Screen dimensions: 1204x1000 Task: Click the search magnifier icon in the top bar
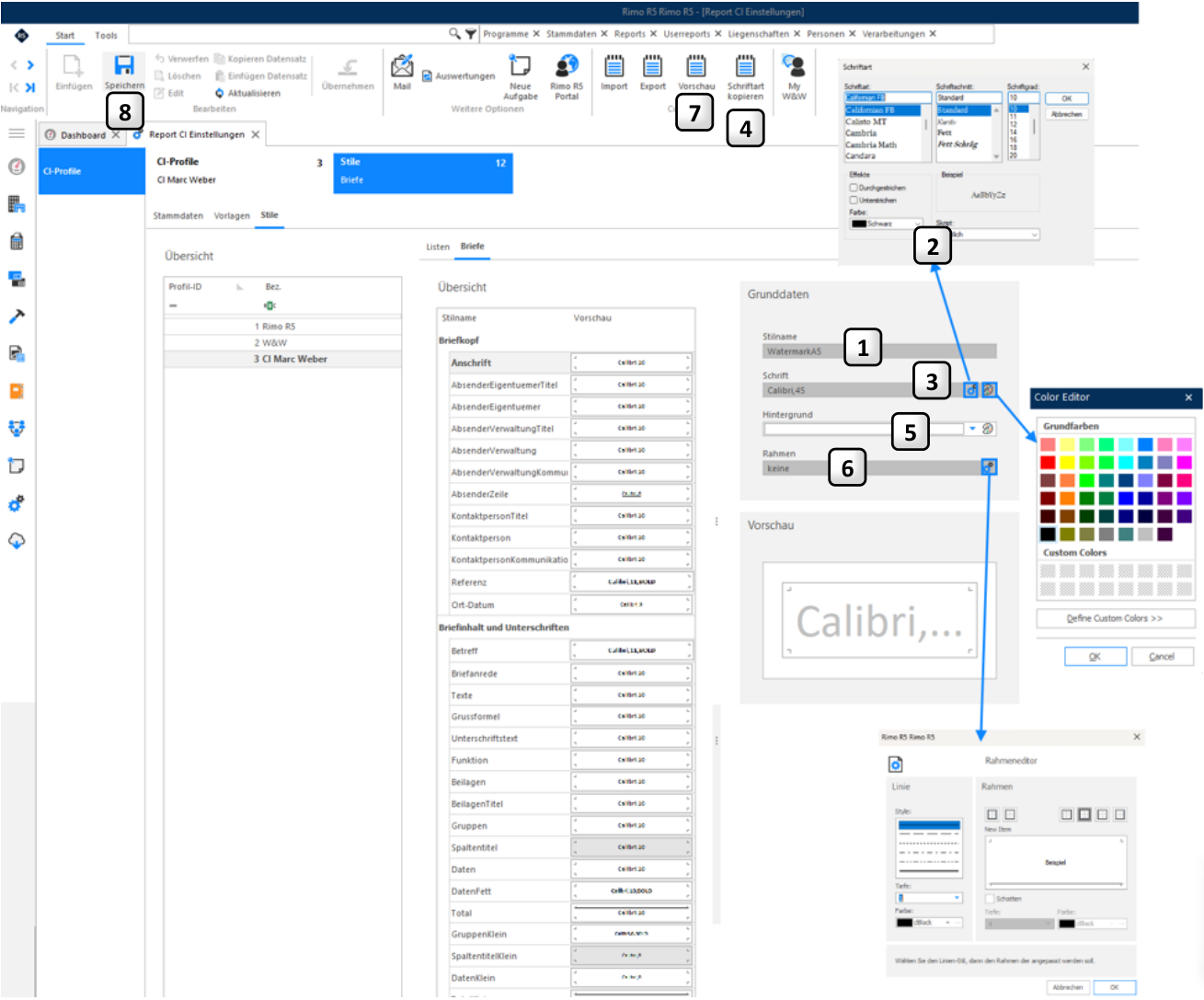click(x=454, y=33)
